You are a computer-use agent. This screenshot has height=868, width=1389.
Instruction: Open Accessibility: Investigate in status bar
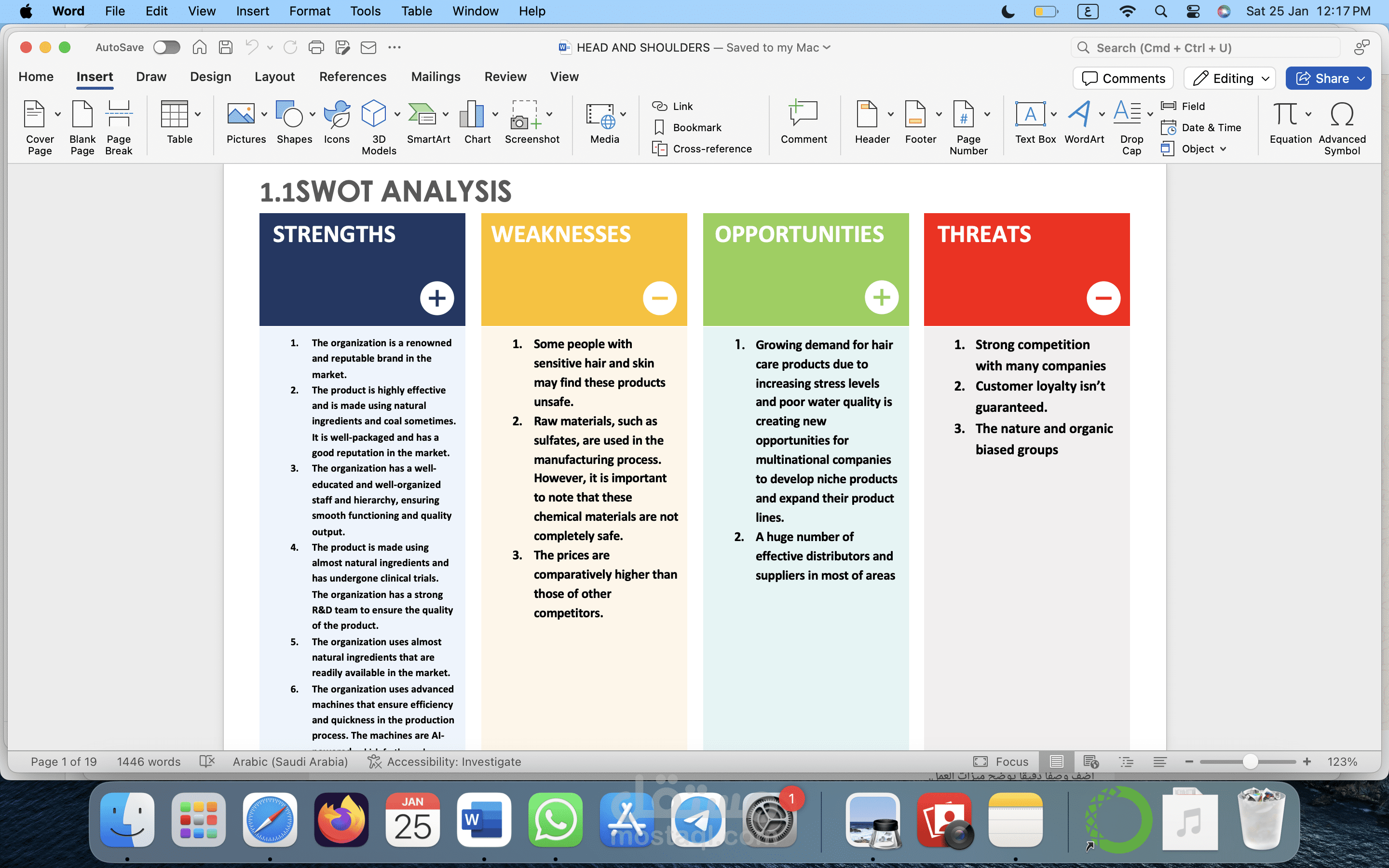click(x=444, y=762)
